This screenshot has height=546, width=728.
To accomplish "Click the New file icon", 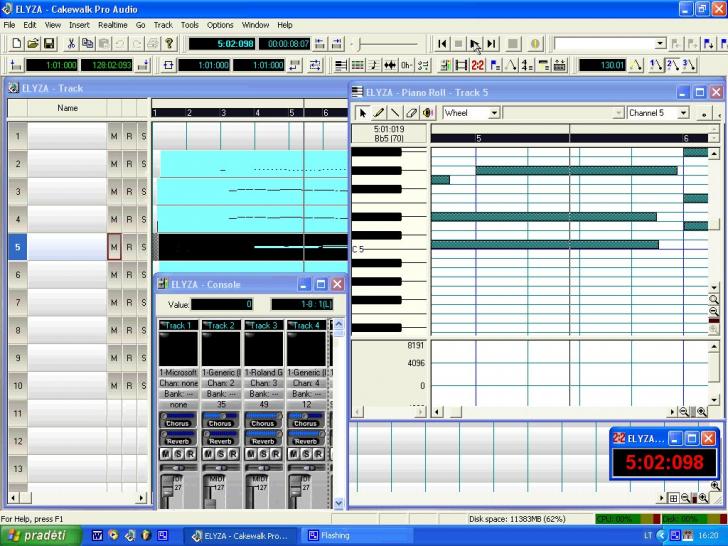I will pos(17,44).
